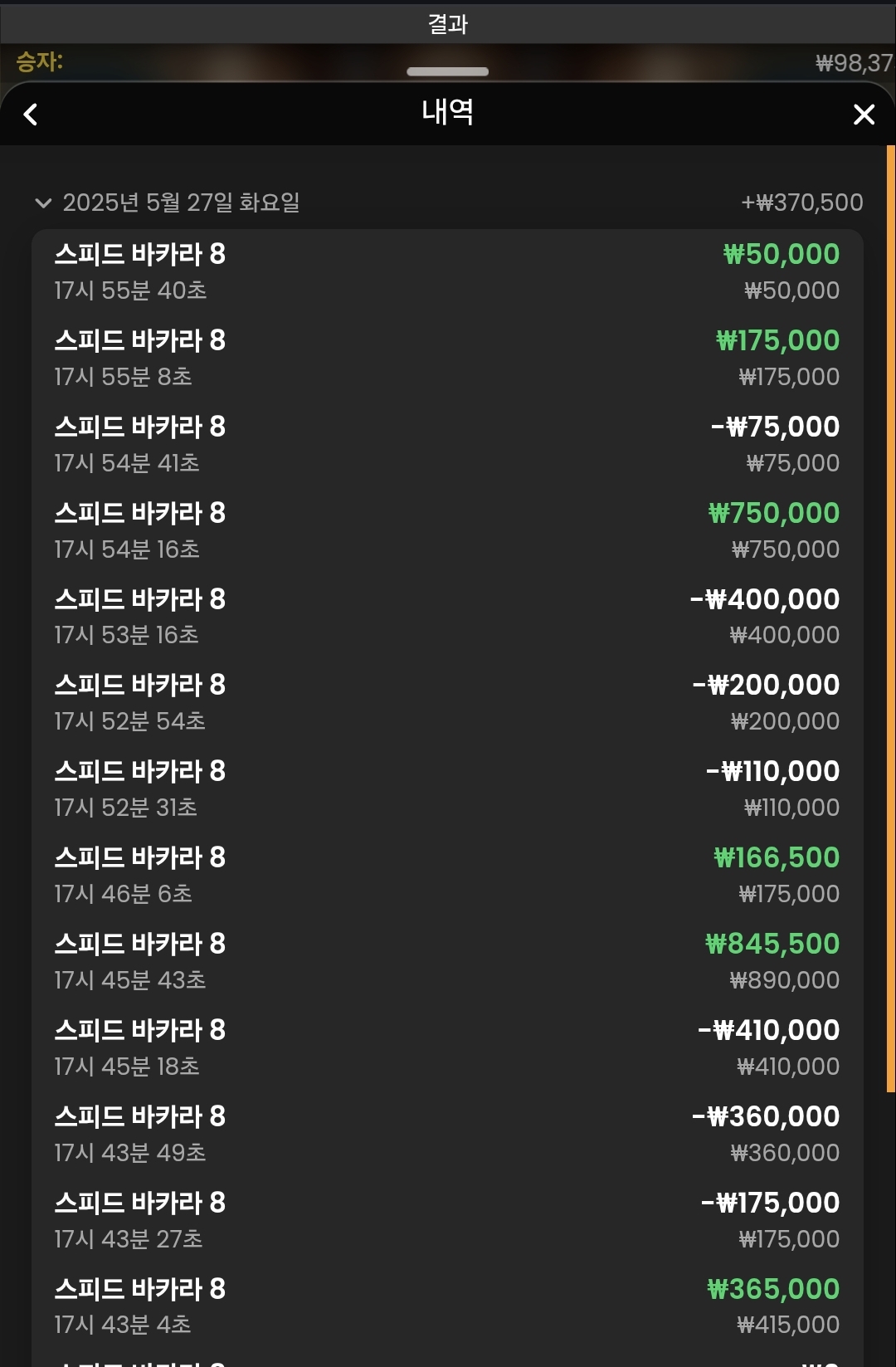Open the round at 17시 43분 49초

click(x=448, y=1134)
